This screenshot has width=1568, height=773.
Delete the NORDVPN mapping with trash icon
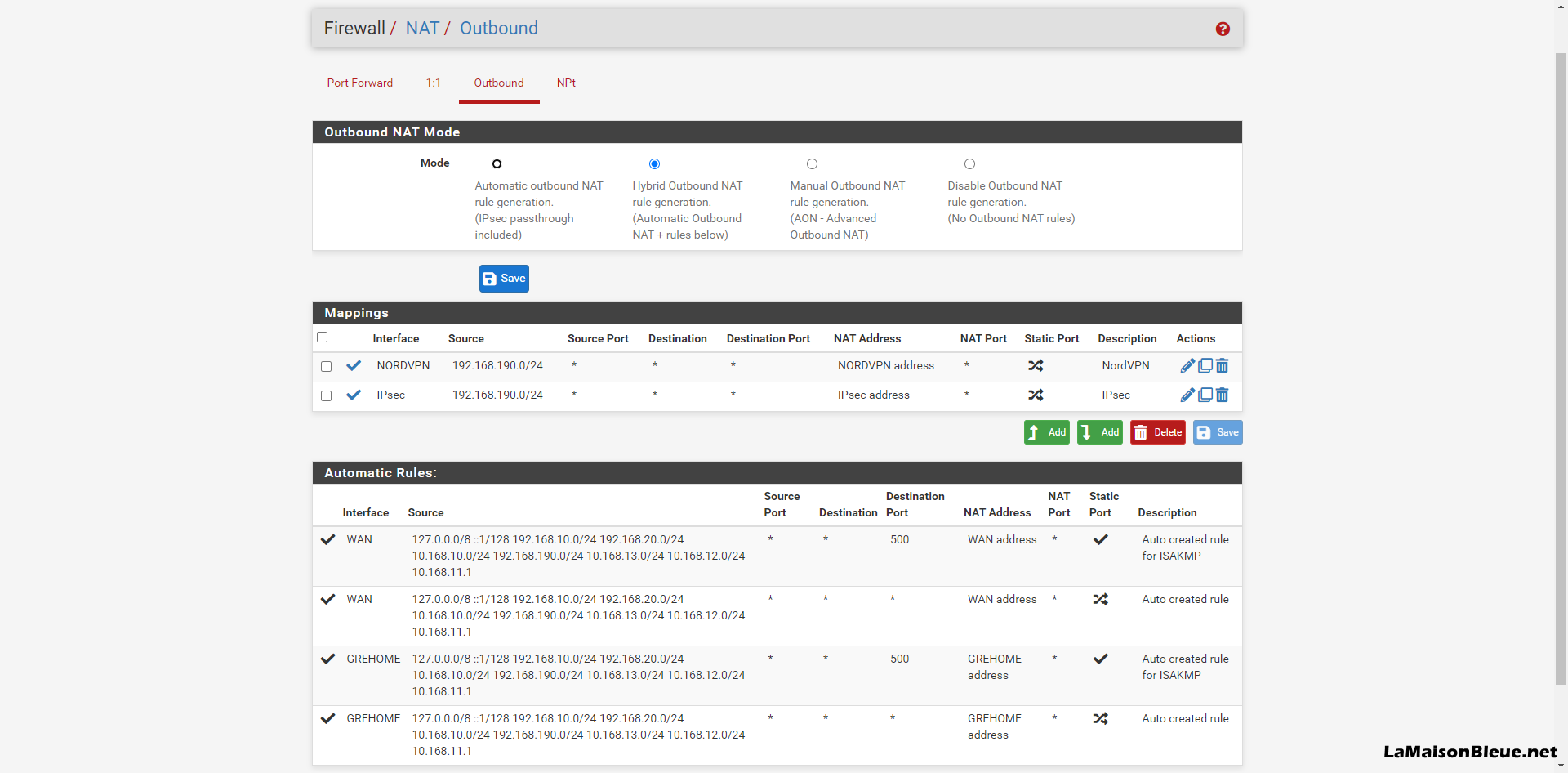point(1223,365)
